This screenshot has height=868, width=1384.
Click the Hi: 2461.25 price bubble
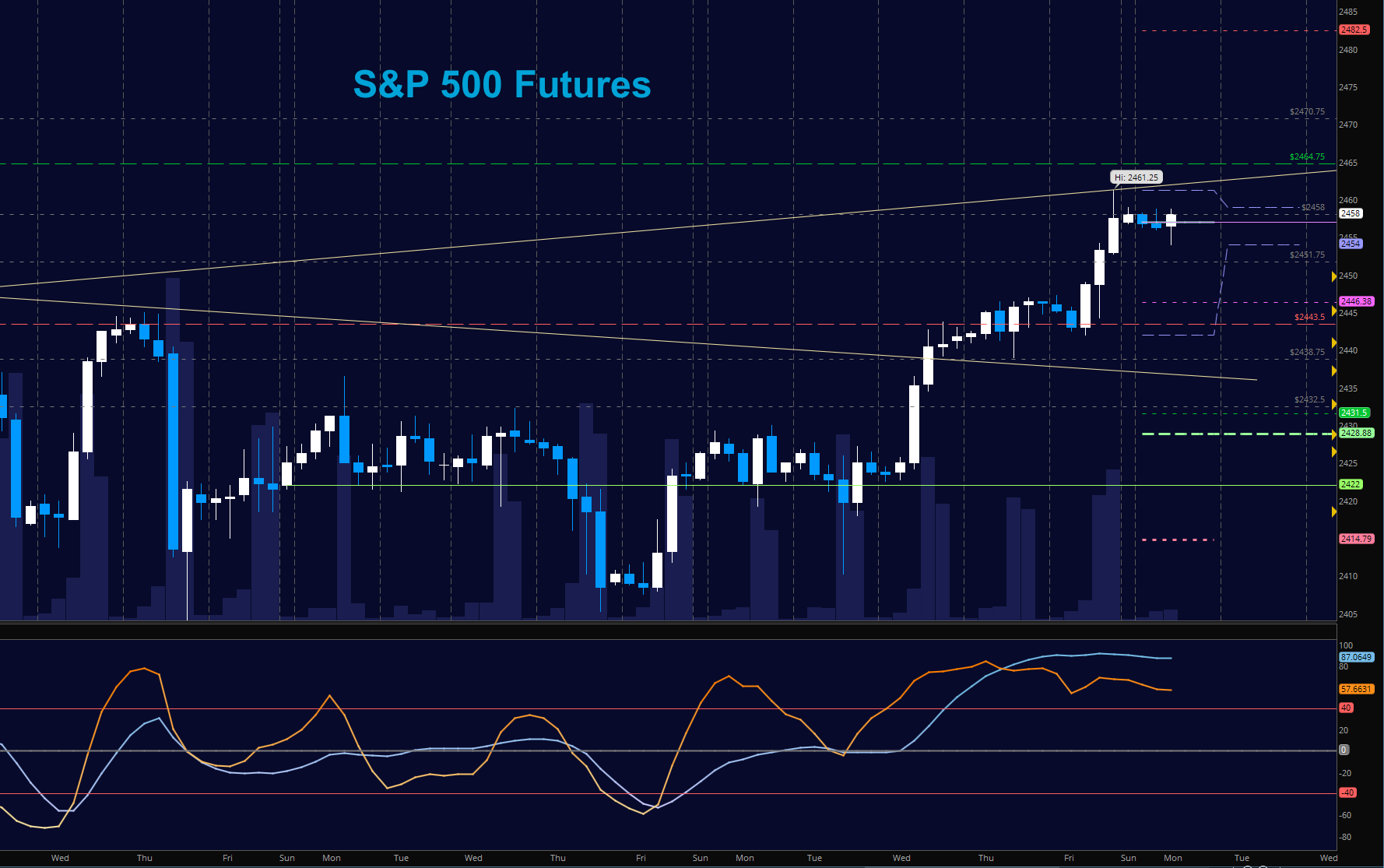point(1136,177)
